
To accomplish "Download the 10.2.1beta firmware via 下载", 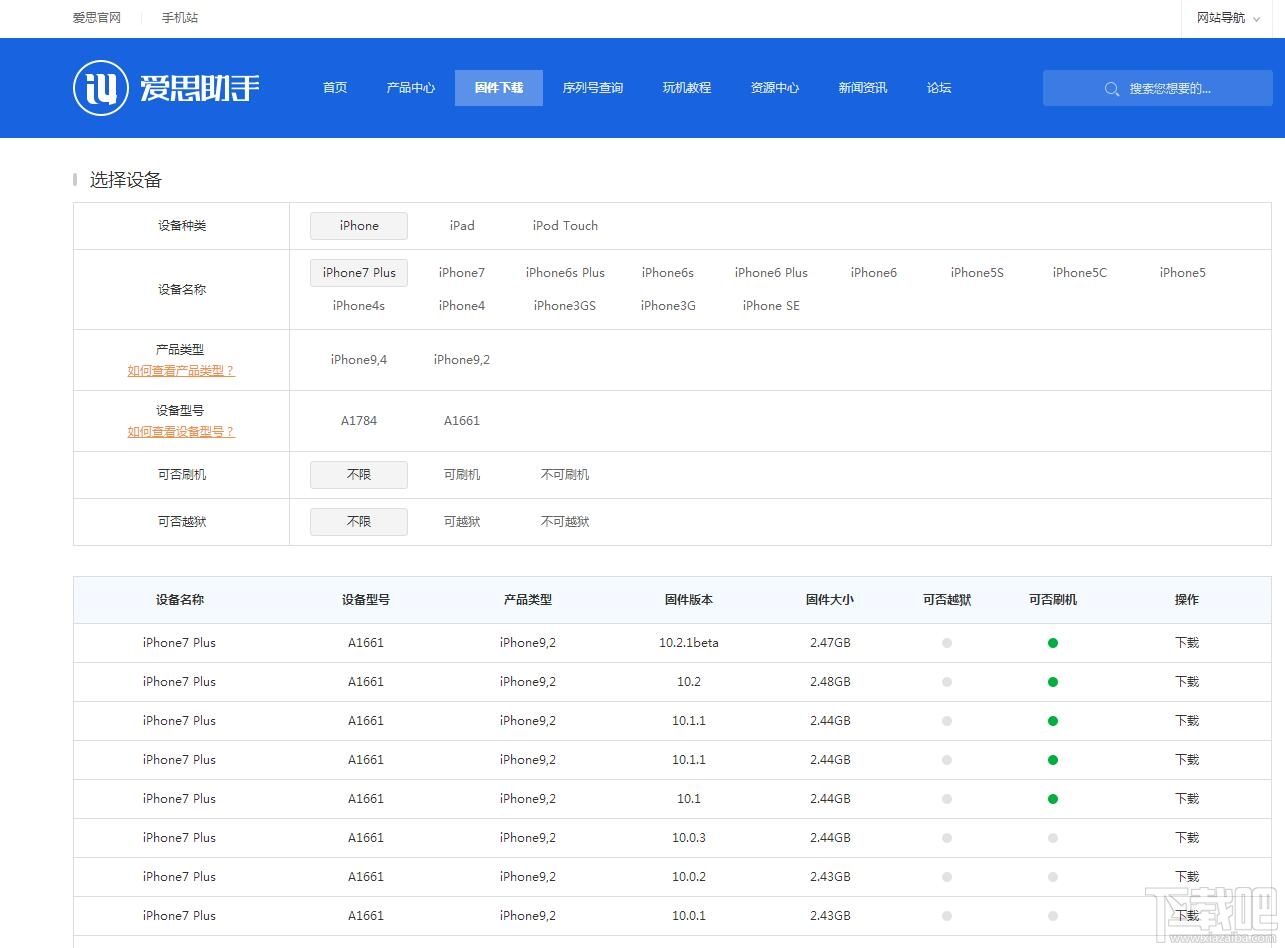I will click(x=1187, y=643).
